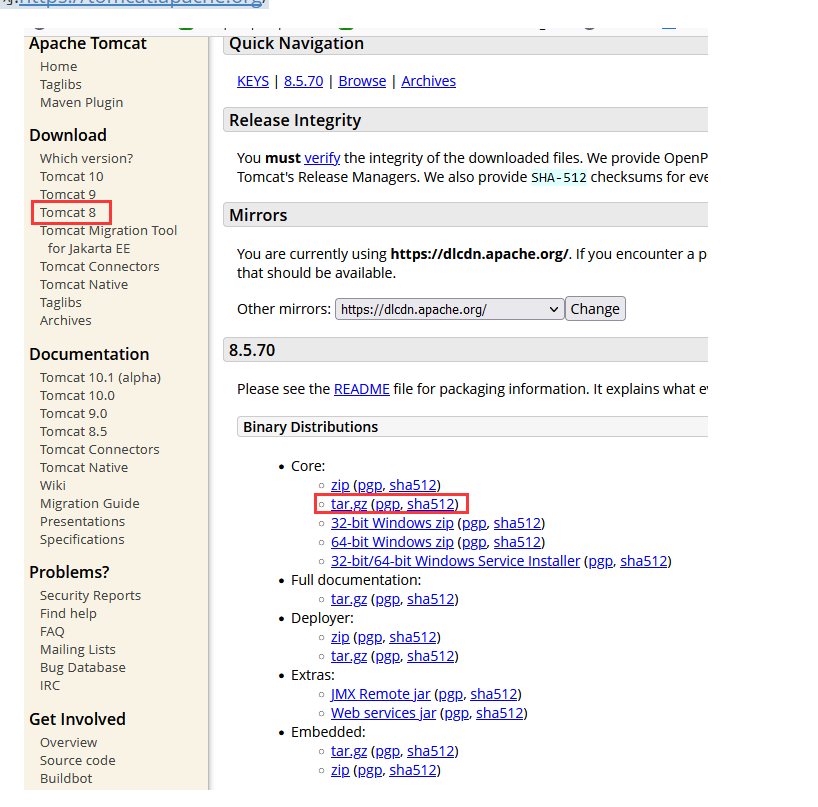The height and width of the screenshot is (807, 818).
Task: Open pgp for Deployer zip
Action: click(370, 637)
